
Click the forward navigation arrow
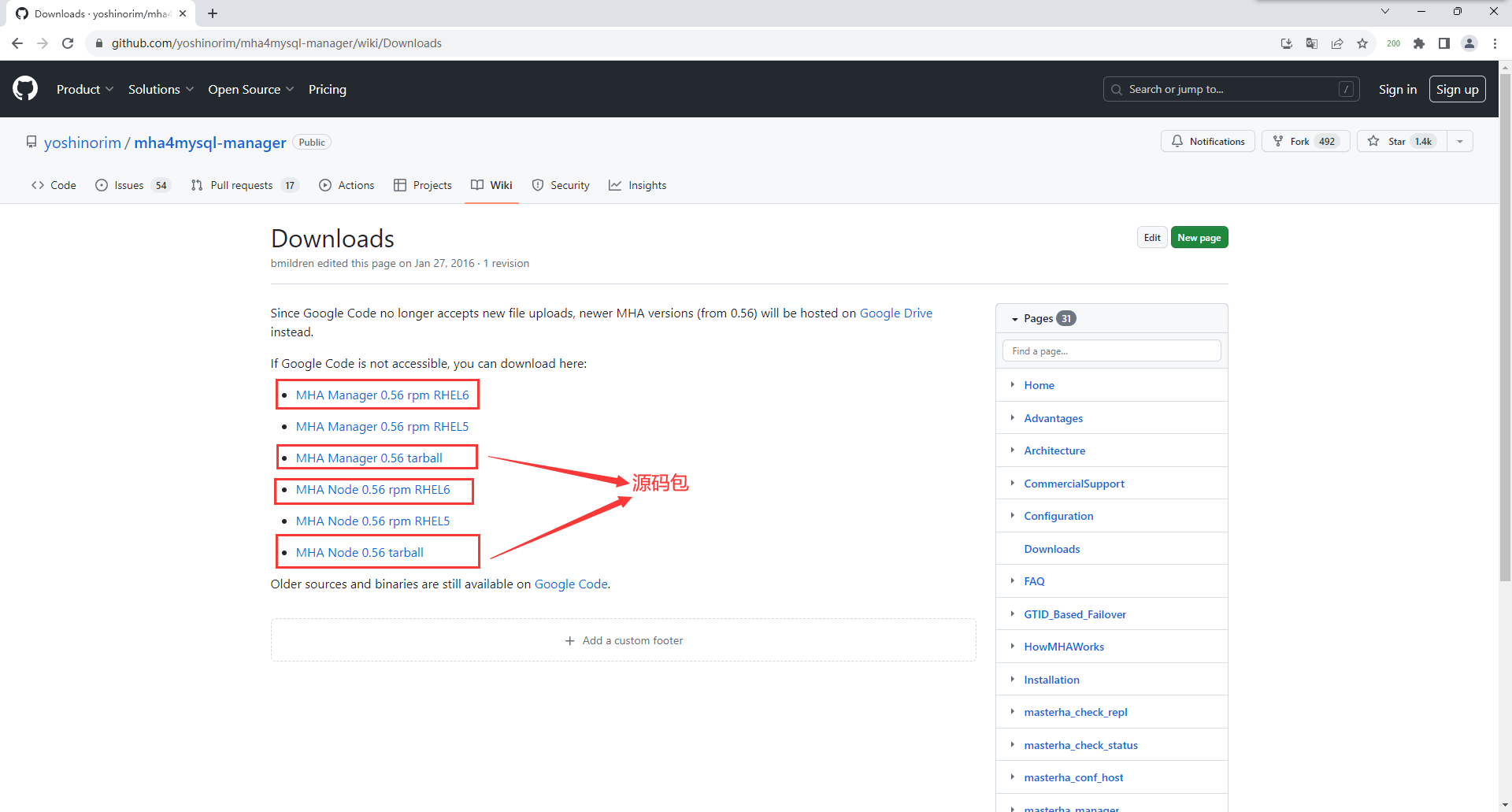point(43,43)
